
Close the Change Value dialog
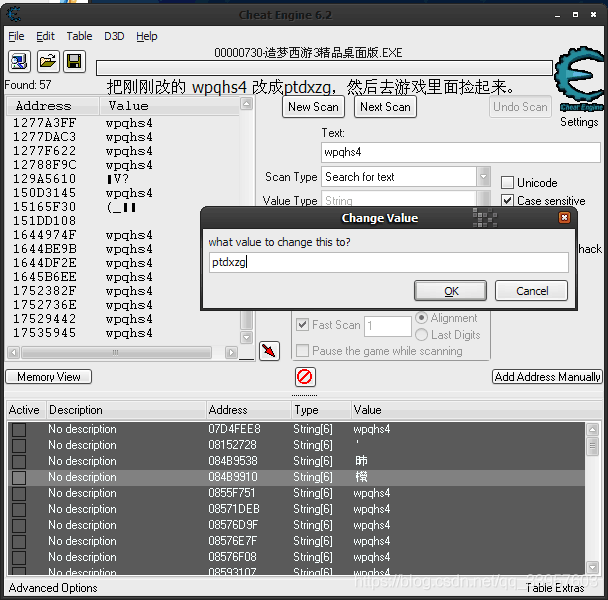(564, 218)
